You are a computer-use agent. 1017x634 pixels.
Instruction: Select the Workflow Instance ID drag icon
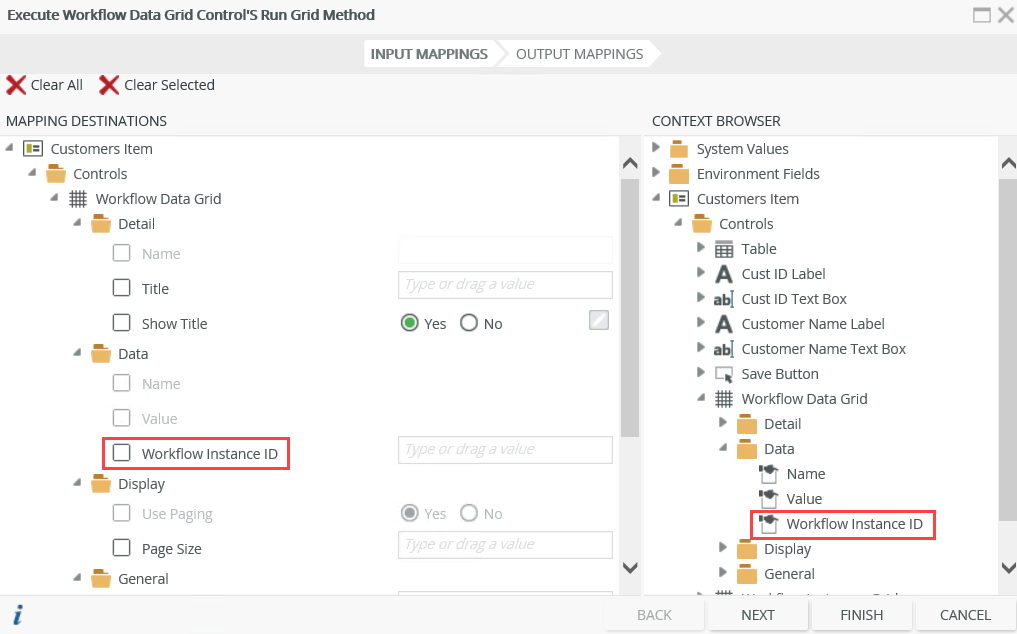[768, 523]
